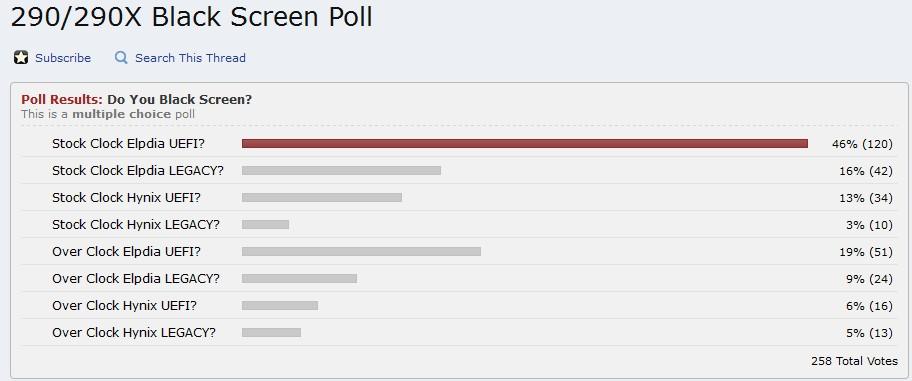Viewport: 912px width, 381px height.
Task: Click the Stock Clock Hynix UEFI result bar
Action: click(x=322, y=198)
